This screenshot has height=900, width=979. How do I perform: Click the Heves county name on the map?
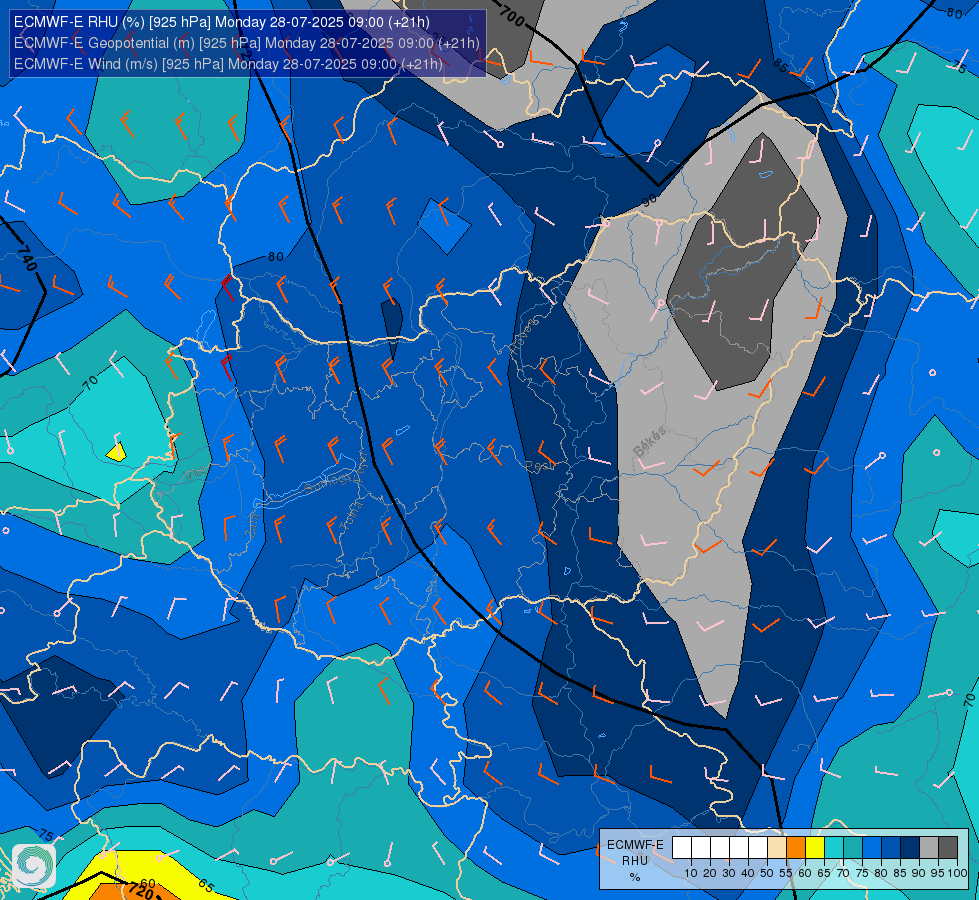coord(526,338)
